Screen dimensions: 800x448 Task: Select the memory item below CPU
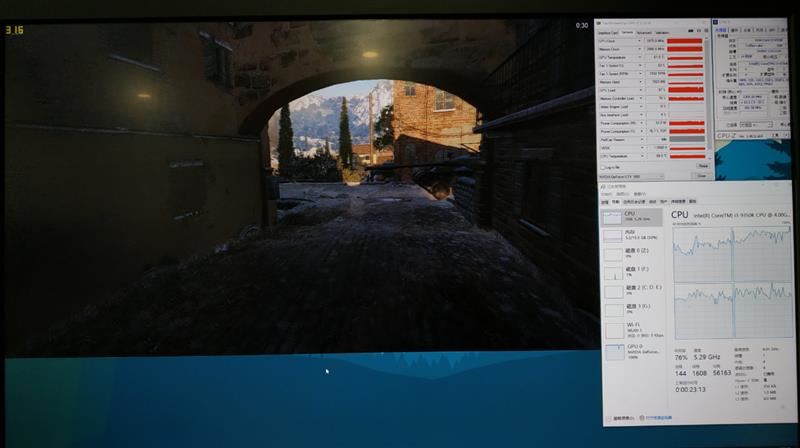click(x=632, y=236)
